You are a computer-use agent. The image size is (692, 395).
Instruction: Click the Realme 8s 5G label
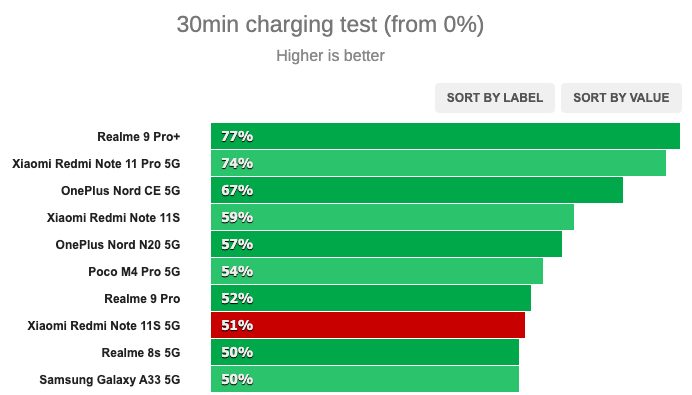(x=141, y=353)
